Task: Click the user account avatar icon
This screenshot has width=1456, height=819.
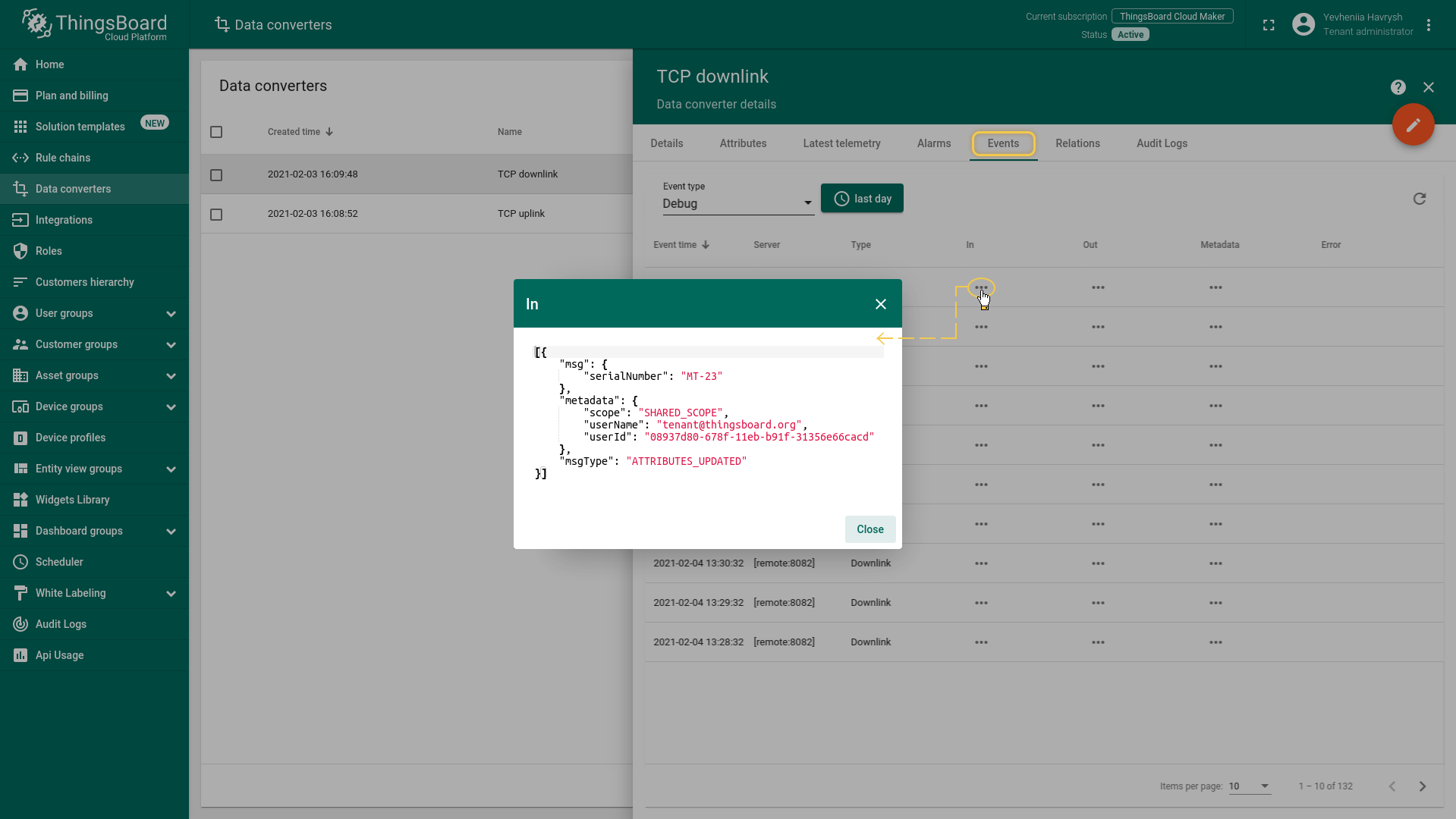Action: [1303, 25]
